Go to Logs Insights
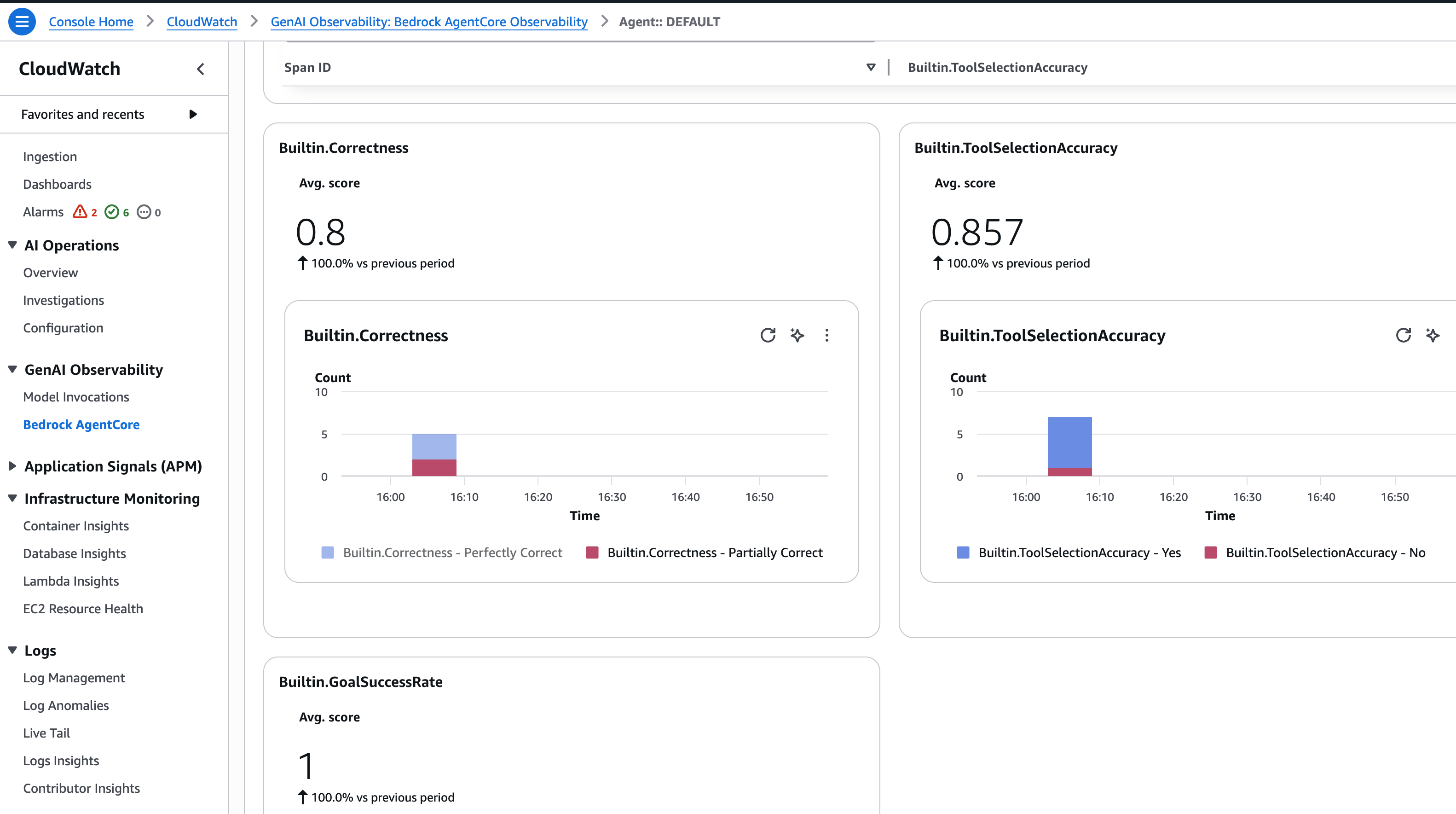This screenshot has width=1456, height=814. point(61,761)
